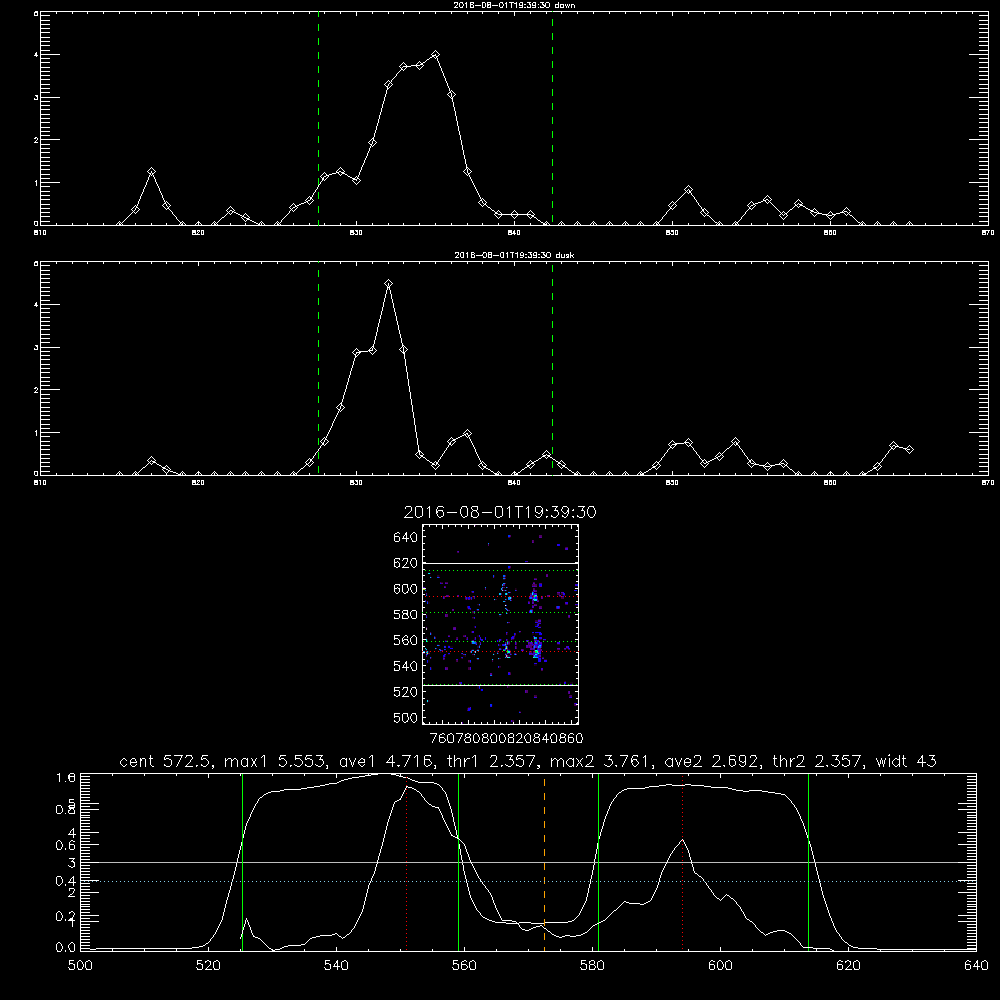Click the left green dashed line in dawn plot
The image size is (1000, 1000).
[x=318, y=119]
